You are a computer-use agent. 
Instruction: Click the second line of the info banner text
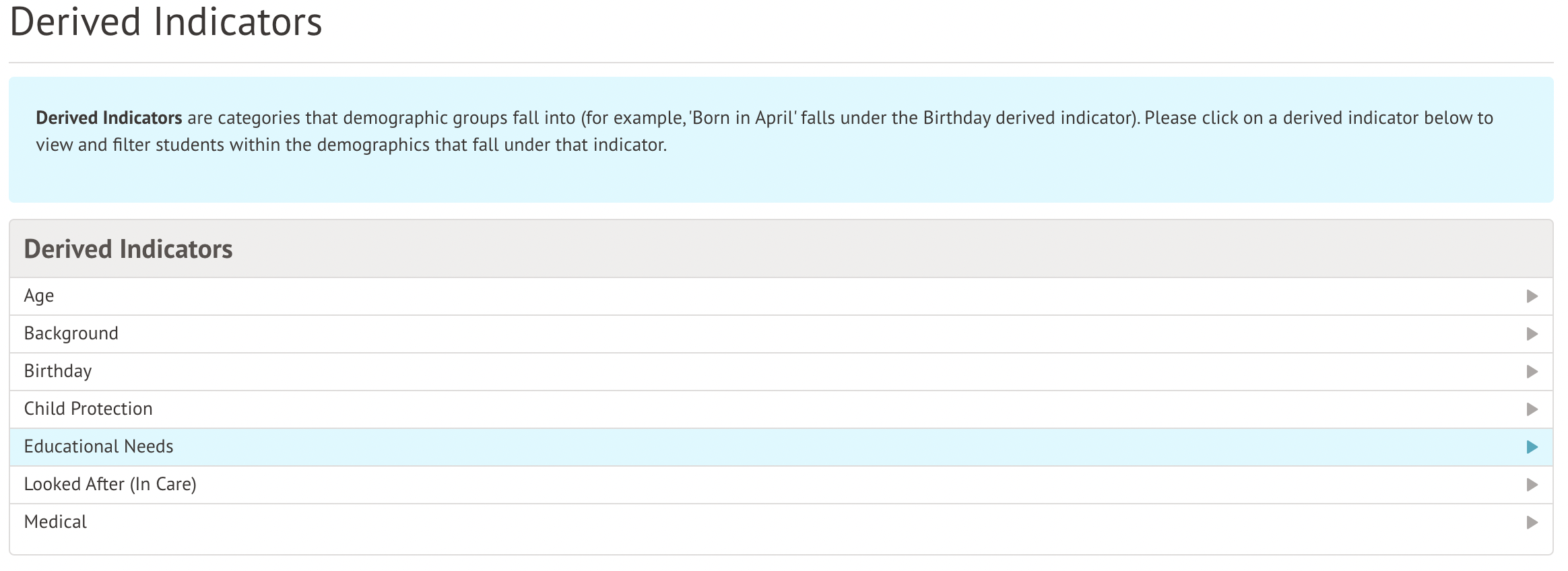[351, 145]
